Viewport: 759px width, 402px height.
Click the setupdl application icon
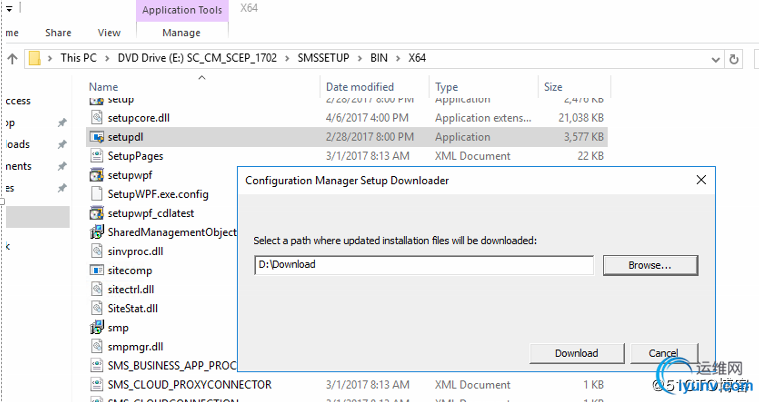[97, 137]
